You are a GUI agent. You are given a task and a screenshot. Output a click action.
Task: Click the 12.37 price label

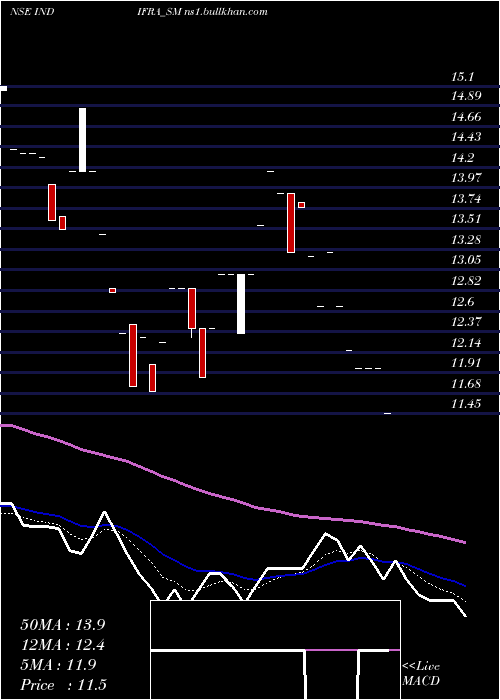point(466,321)
